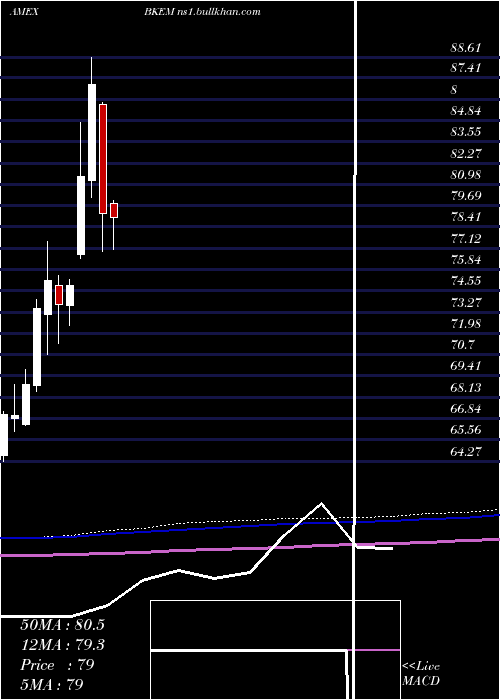Select the white candlestick peaking above 87.41
The height and width of the screenshot is (700, 500).
(92, 132)
